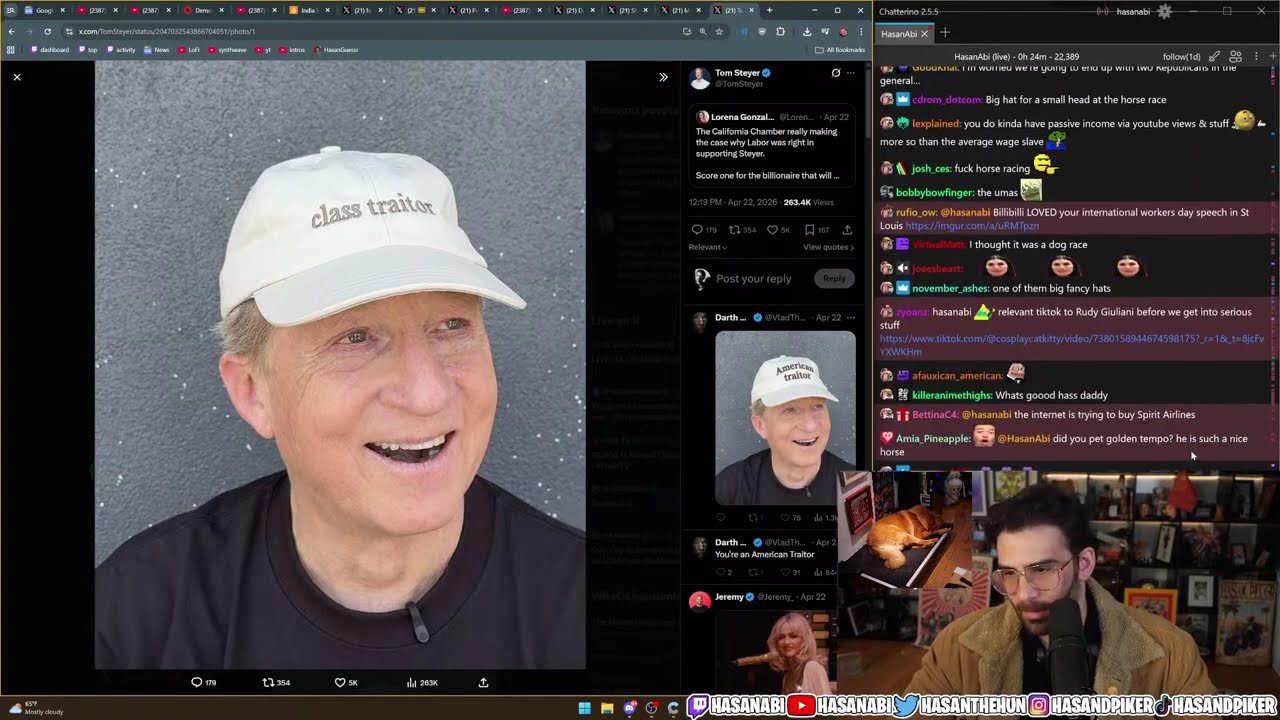The image size is (1280, 720).
Task: Open the dashboard bookmark
Action: [50, 49]
